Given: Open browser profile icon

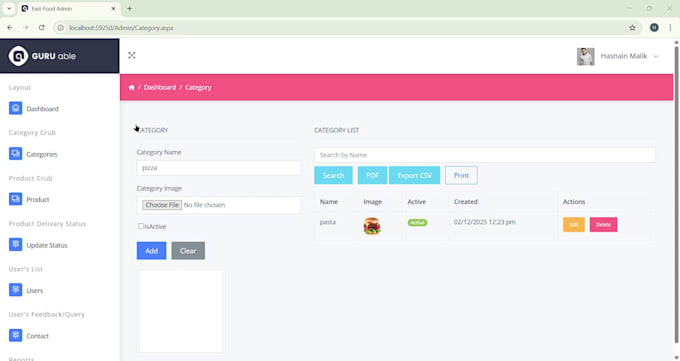Looking at the screenshot, I should 654,27.
